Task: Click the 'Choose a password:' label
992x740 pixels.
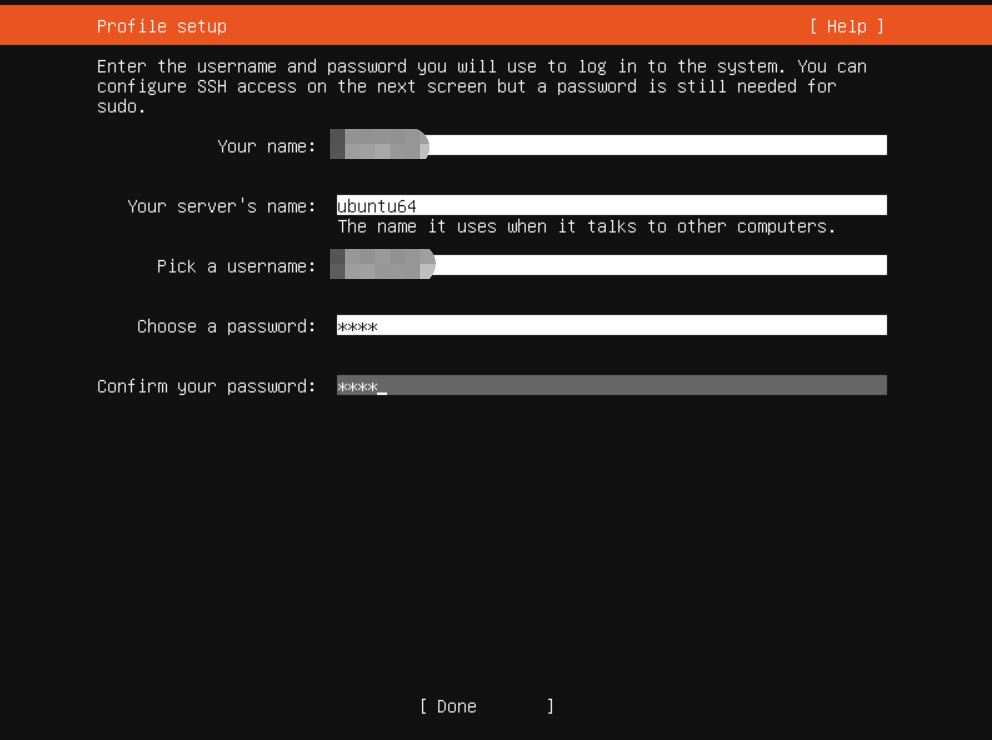Action: (x=226, y=326)
